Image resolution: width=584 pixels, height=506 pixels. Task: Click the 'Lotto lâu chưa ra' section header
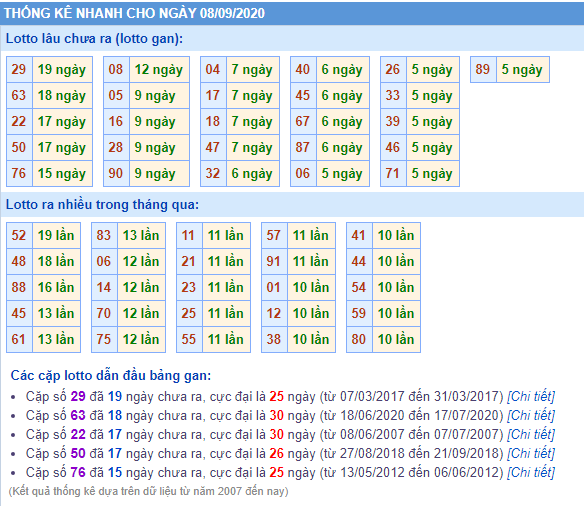coord(94,39)
